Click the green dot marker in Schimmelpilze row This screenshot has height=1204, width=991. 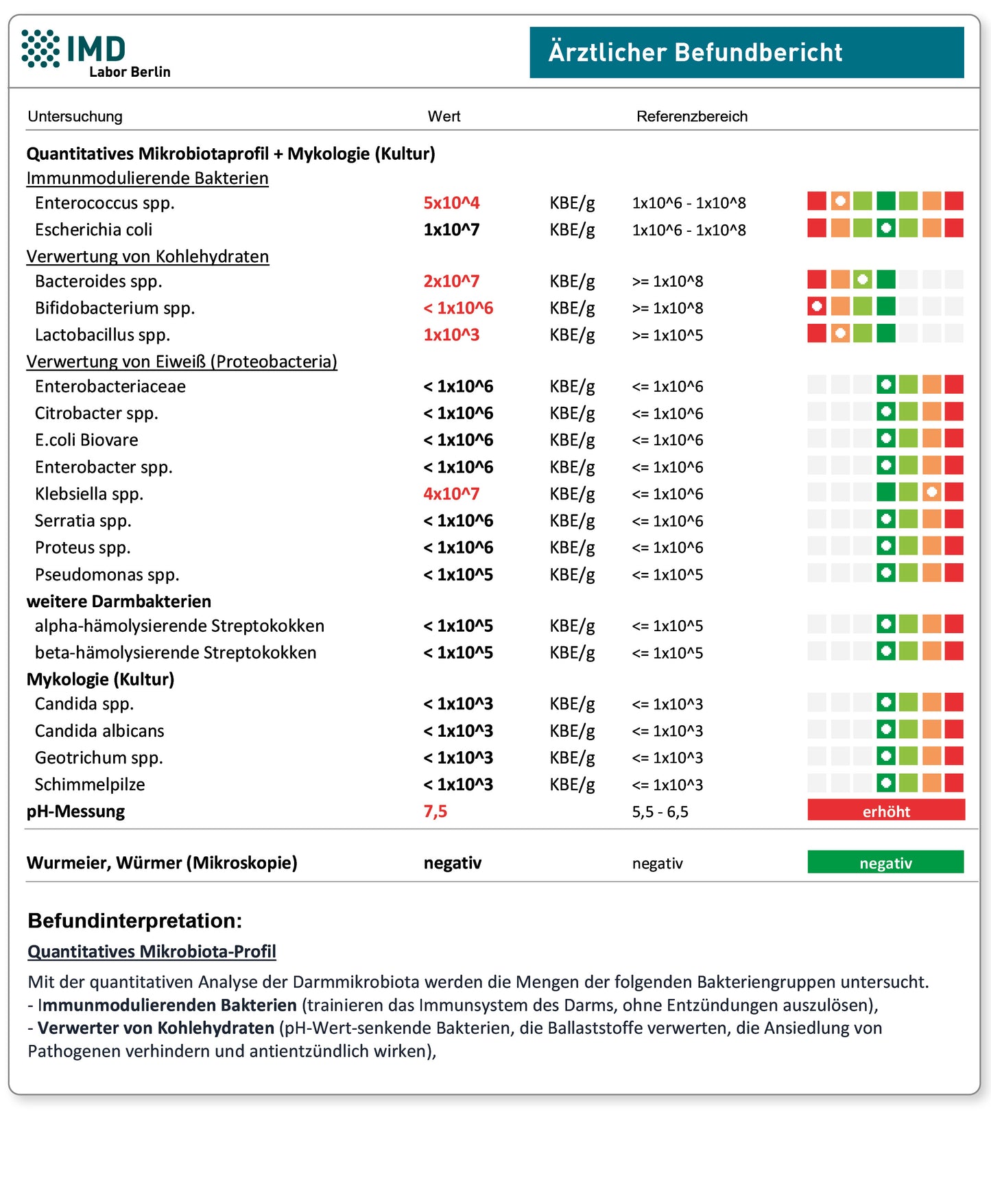[886, 783]
